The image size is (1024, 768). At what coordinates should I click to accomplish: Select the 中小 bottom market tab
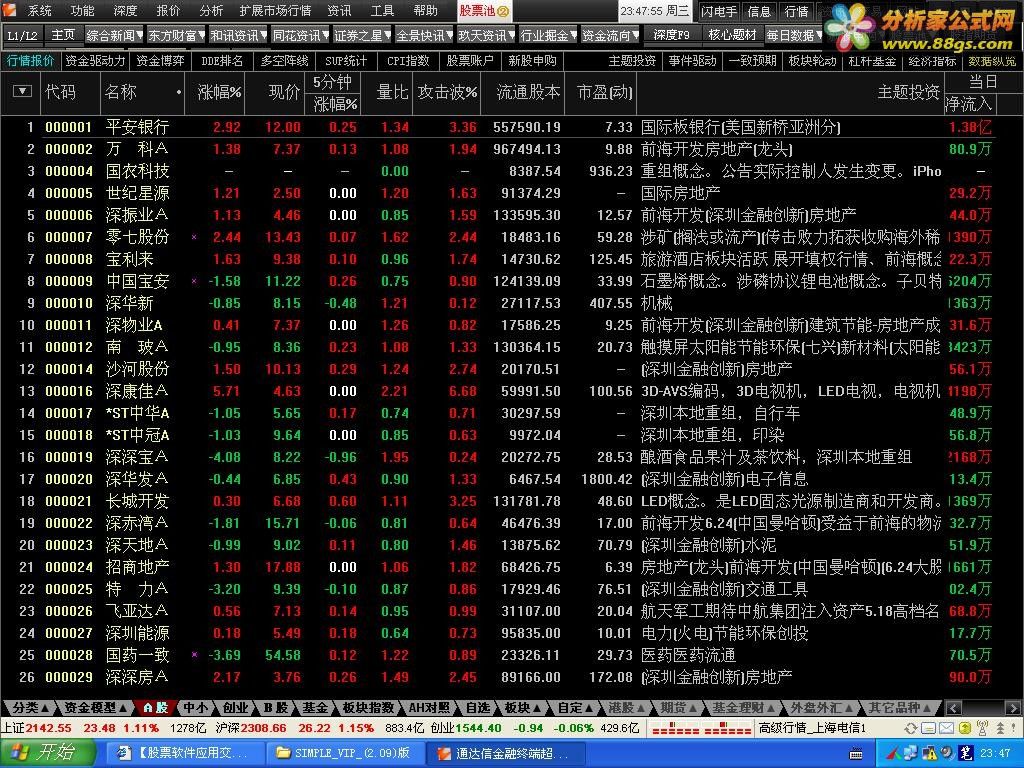[x=195, y=707]
